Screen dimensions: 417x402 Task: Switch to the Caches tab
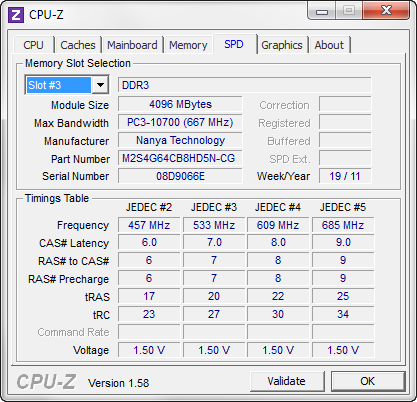point(78,45)
